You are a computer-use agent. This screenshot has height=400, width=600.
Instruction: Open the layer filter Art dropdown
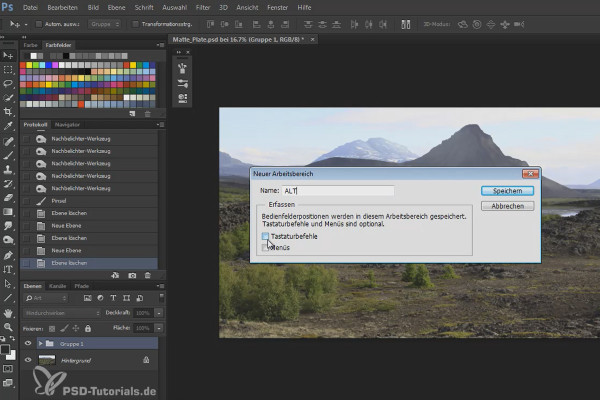click(x=46, y=298)
